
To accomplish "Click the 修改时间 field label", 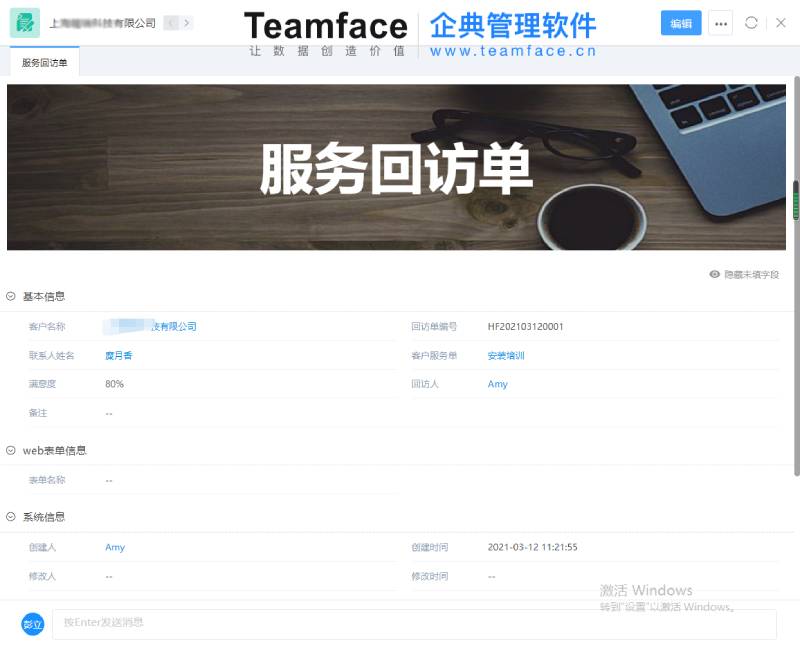I will (x=430, y=576).
